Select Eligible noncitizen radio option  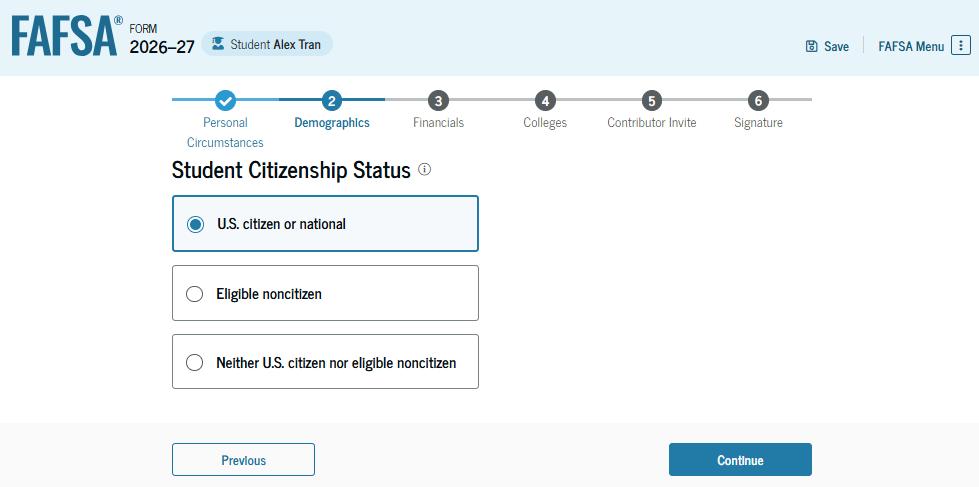[195, 294]
